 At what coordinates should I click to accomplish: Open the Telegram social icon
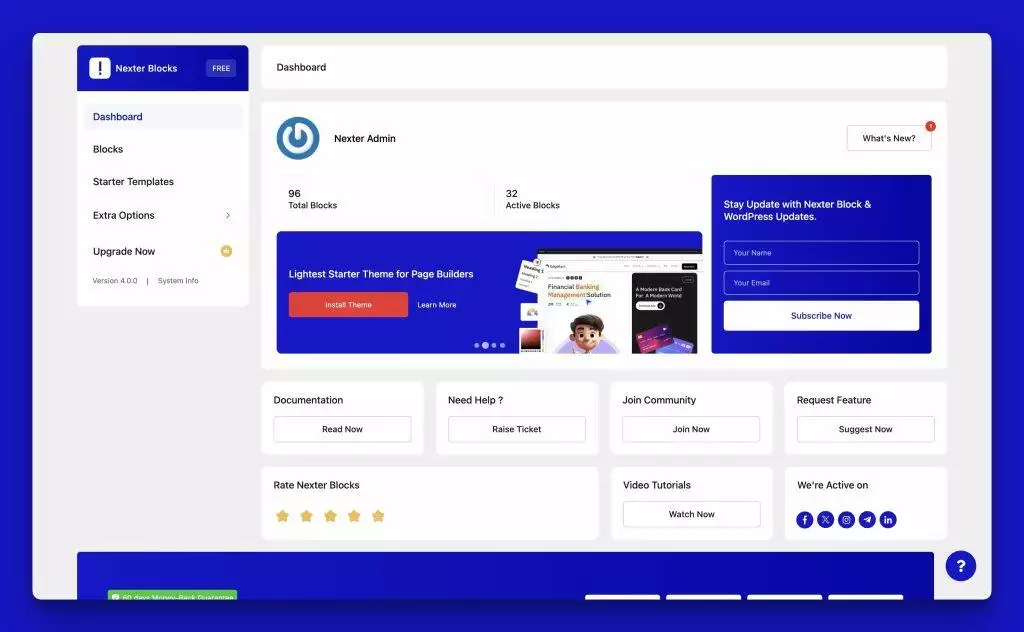(x=868, y=519)
